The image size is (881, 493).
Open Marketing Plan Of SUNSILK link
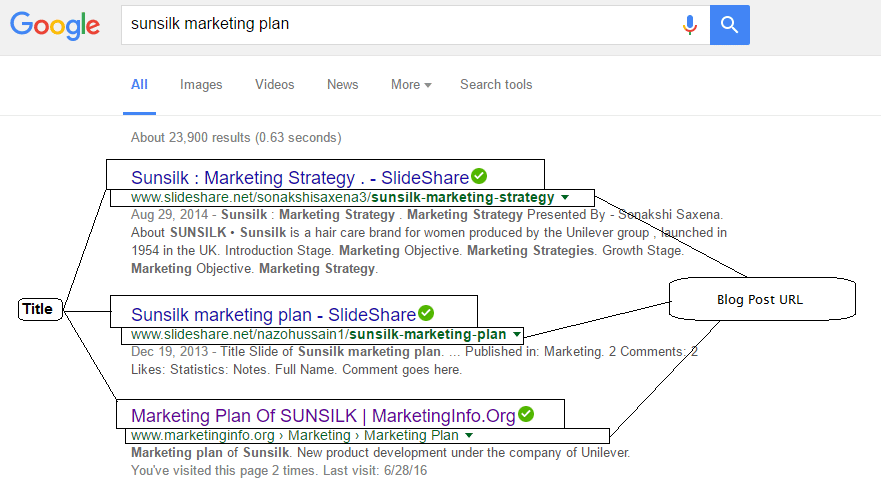click(x=323, y=415)
